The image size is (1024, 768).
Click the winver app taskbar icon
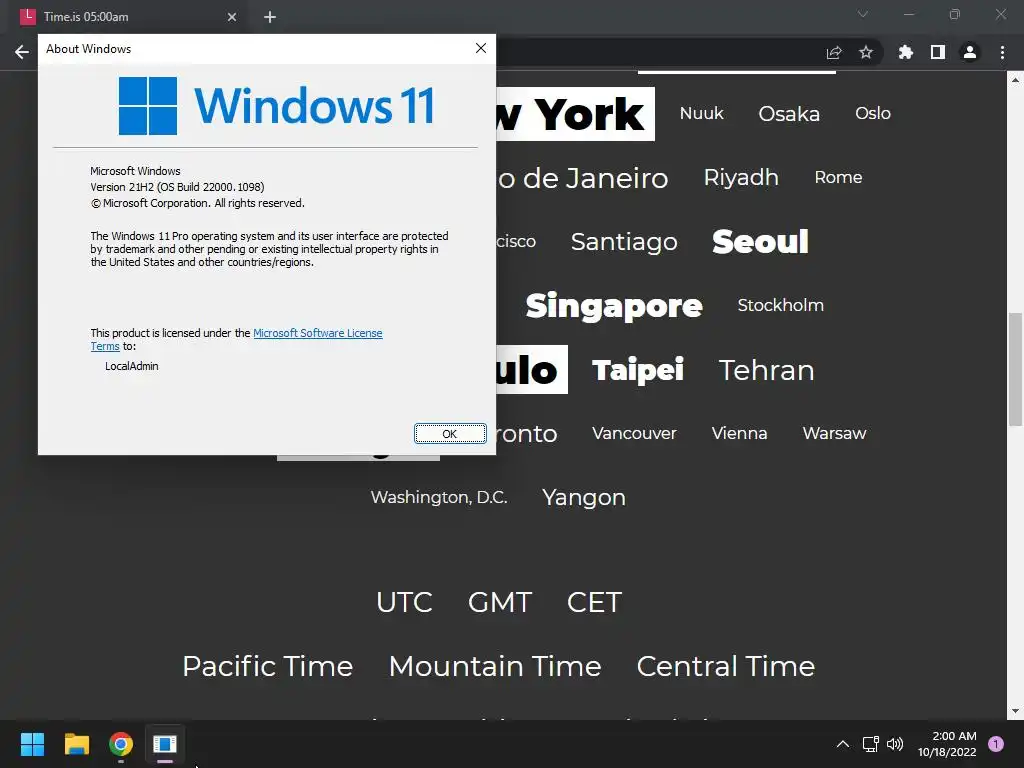click(165, 744)
